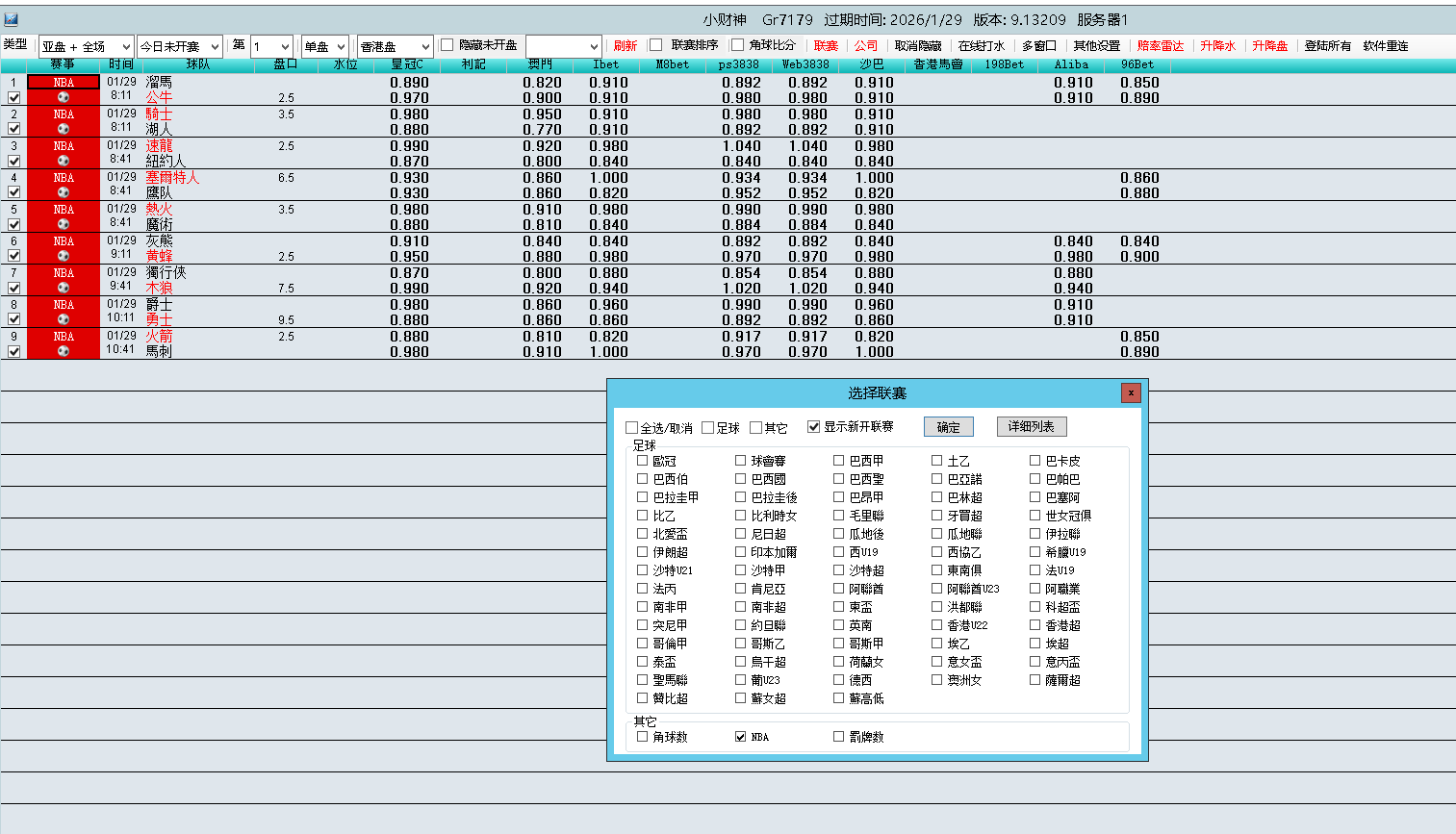This screenshot has width=1456, height=834.
Task: Click 登陆所有 to log in all
Action: point(1328,45)
